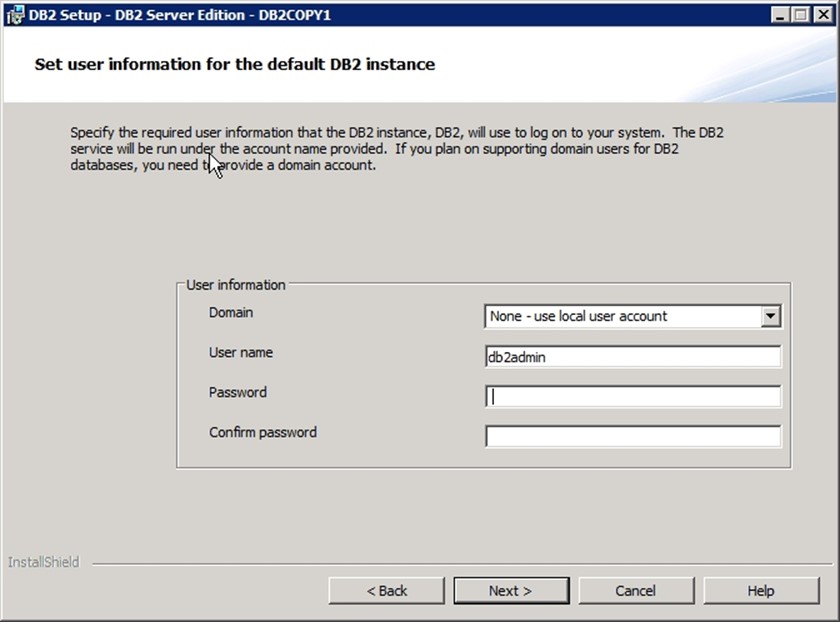Click the Password label text
Viewport: 840px width, 622px height.
237,393
